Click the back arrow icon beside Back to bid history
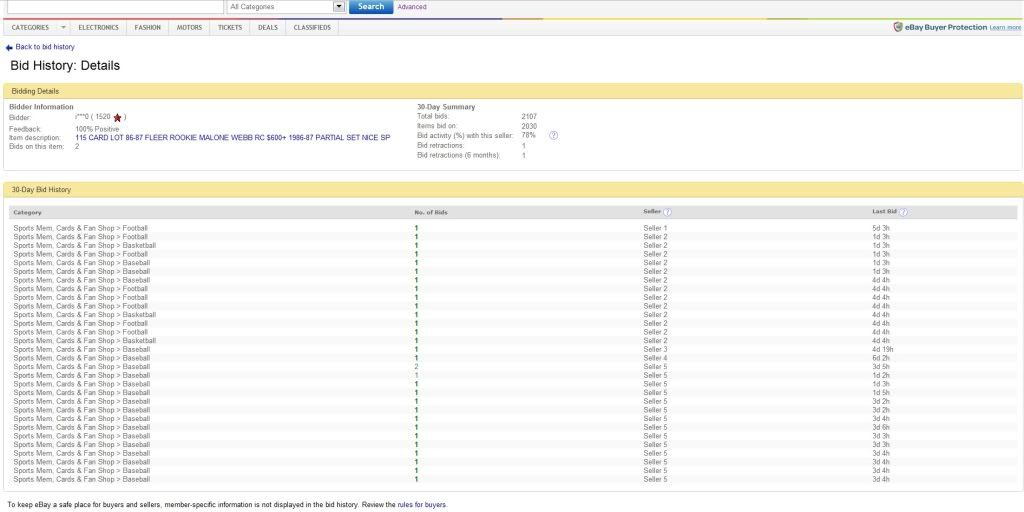The image size is (1024, 512). pos(9,47)
